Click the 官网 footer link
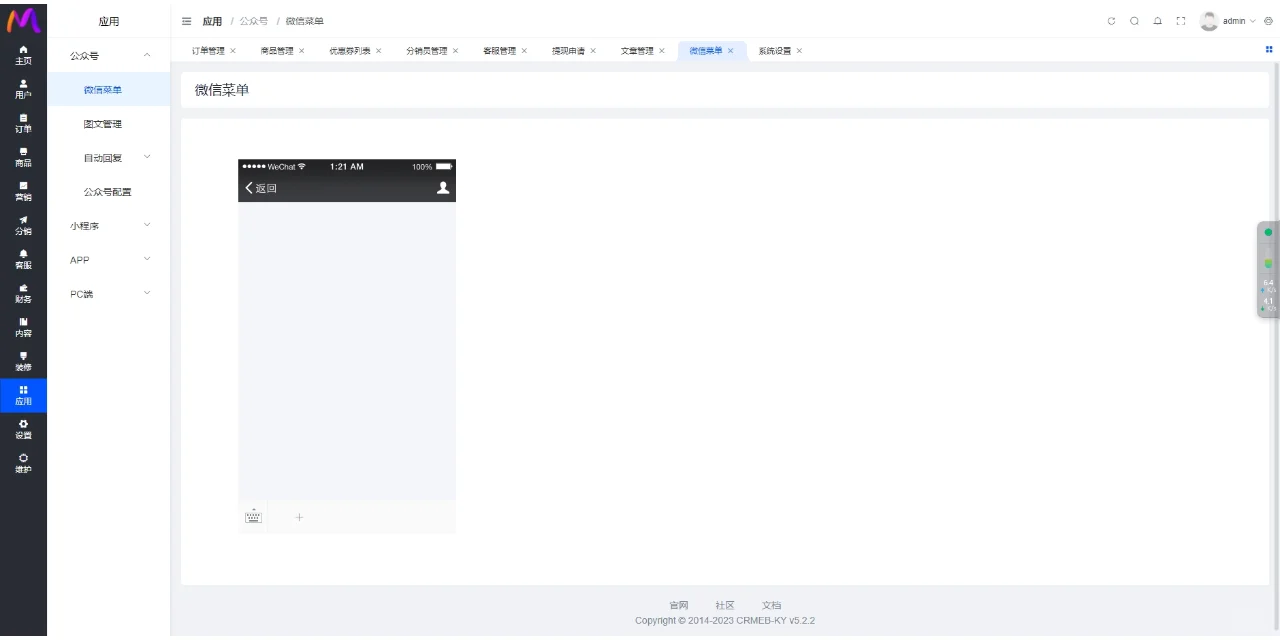 678,605
